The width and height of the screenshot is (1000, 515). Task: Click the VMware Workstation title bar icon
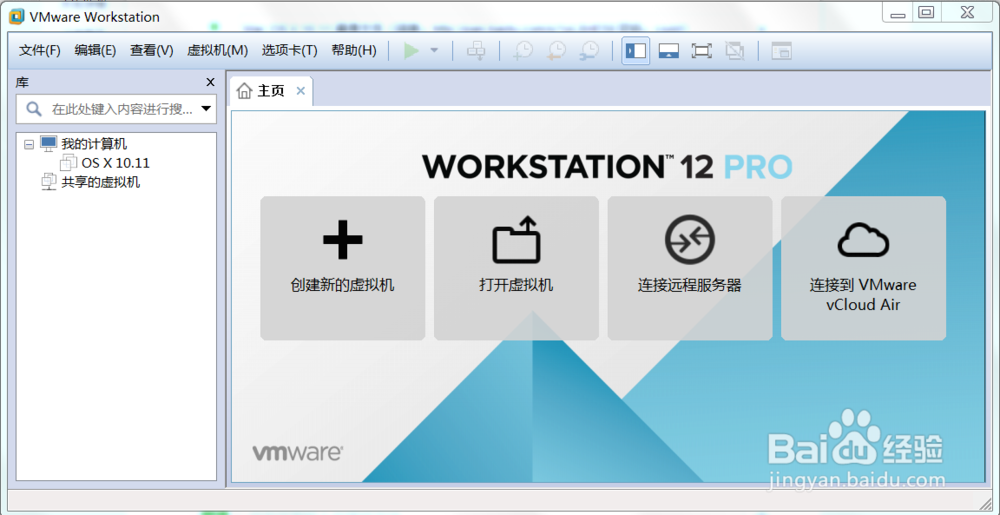click(x=17, y=17)
